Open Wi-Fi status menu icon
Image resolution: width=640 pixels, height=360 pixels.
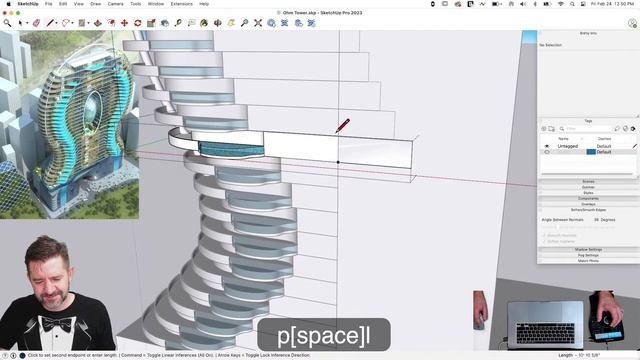point(561,4)
